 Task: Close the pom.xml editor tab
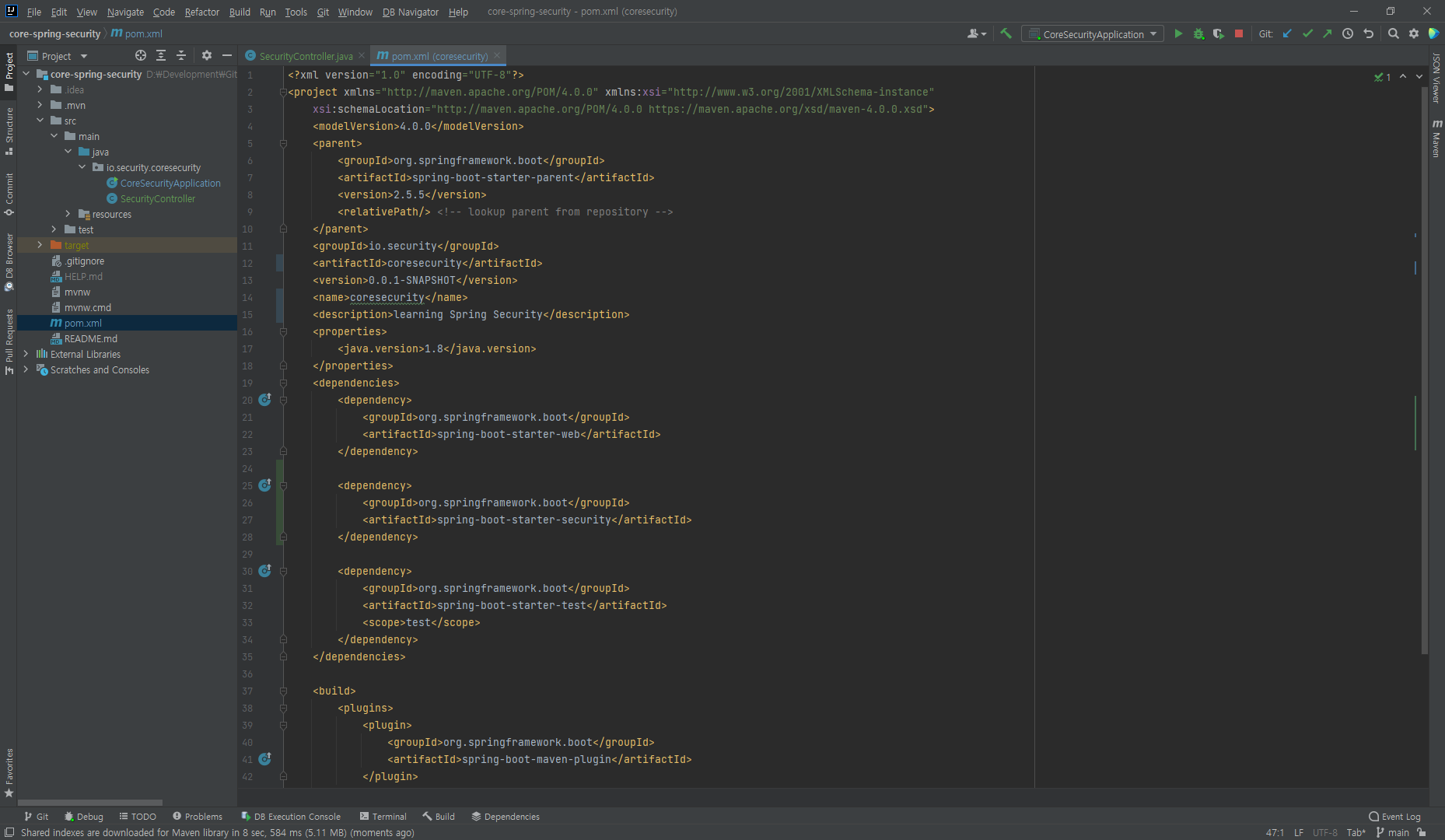coord(497,55)
